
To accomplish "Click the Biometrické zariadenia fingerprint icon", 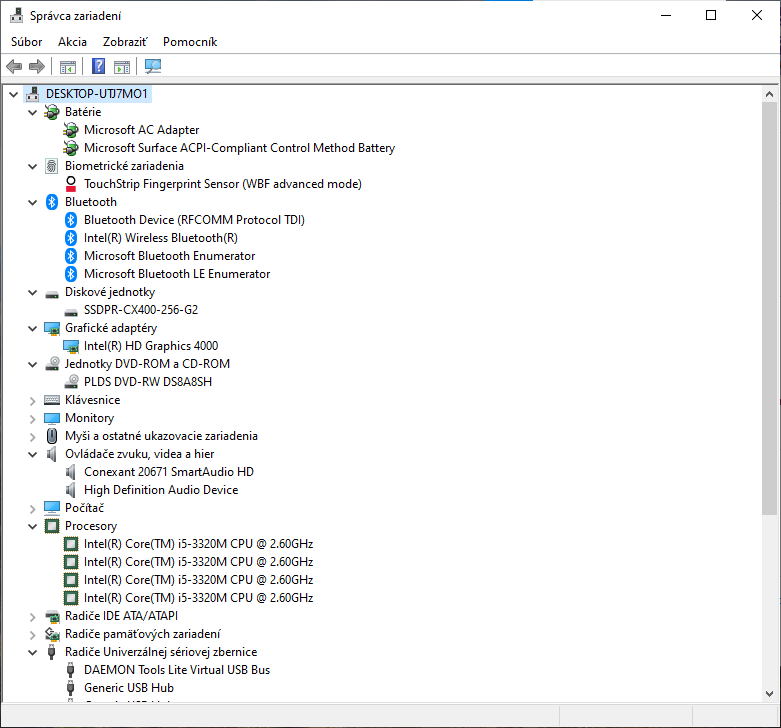I will pyautogui.click(x=52, y=166).
